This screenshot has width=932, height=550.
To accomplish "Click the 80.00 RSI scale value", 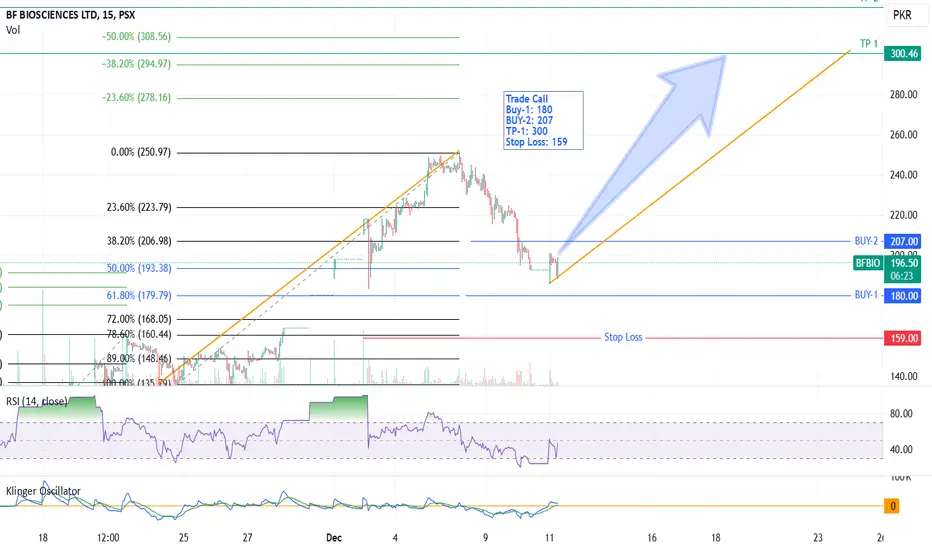I will click(x=901, y=414).
